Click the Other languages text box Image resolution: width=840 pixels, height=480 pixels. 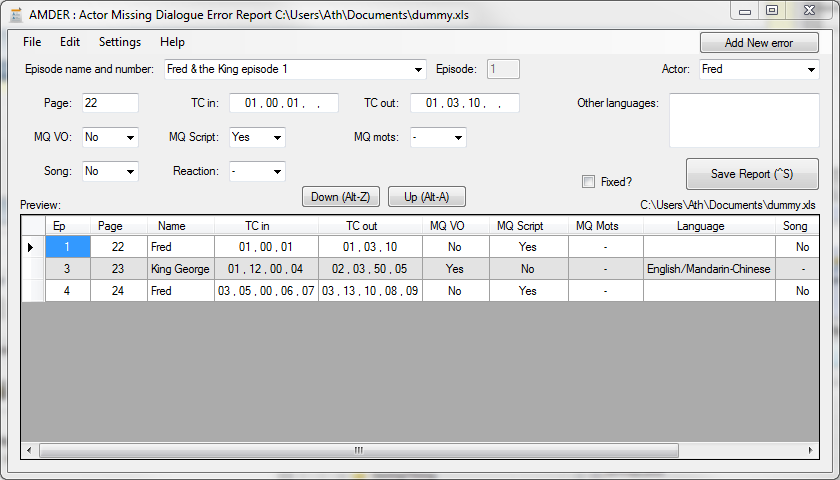pos(744,121)
